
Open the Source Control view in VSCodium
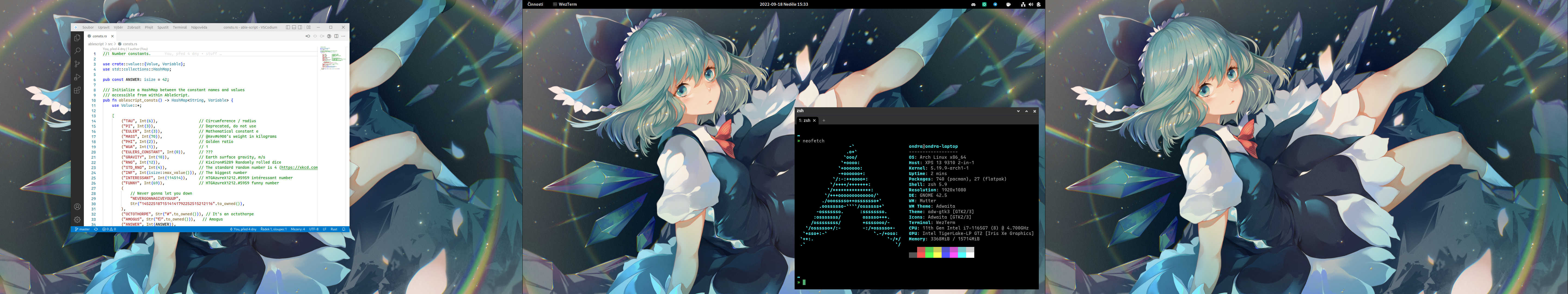tap(77, 64)
